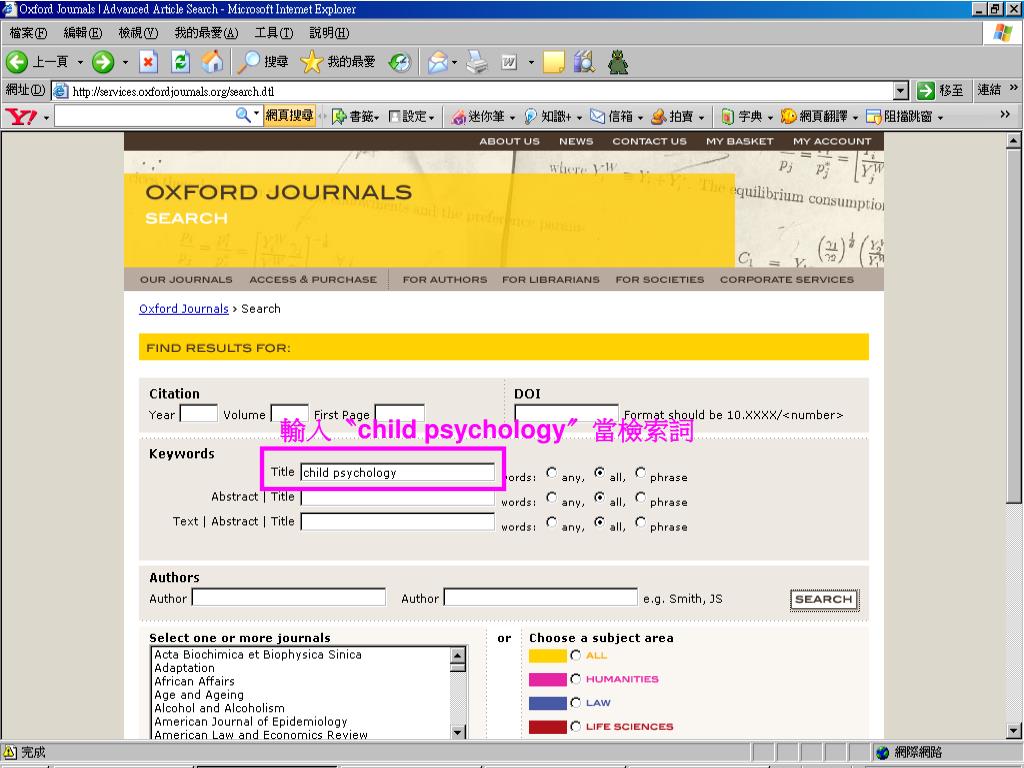Follow the Oxford Journals breadcrumb link

coord(184,309)
